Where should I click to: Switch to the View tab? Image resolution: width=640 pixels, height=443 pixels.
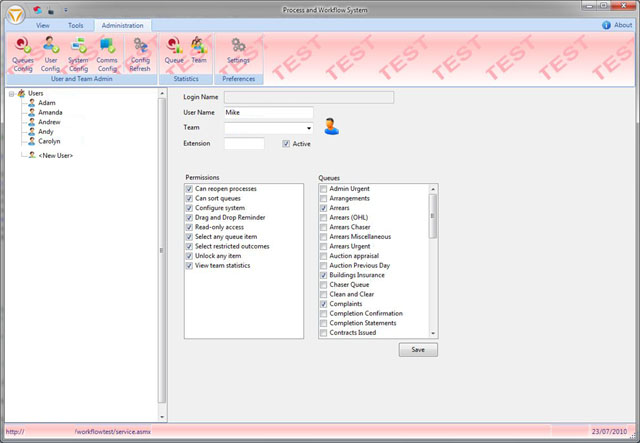43,24
